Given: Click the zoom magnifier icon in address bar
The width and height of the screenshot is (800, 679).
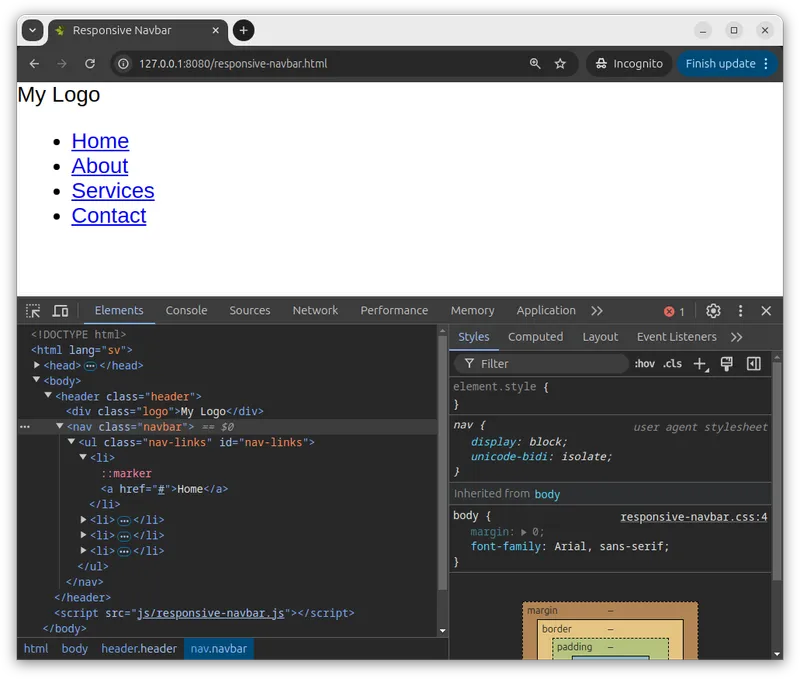Looking at the screenshot, I should pyautogui.click(x=535, y=63).
